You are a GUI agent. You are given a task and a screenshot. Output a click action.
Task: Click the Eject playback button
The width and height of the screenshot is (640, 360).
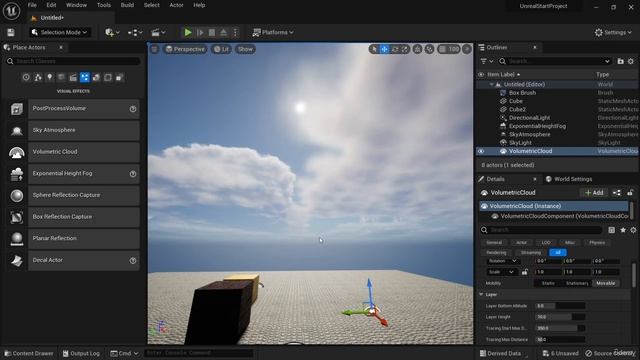click(223, 32)
